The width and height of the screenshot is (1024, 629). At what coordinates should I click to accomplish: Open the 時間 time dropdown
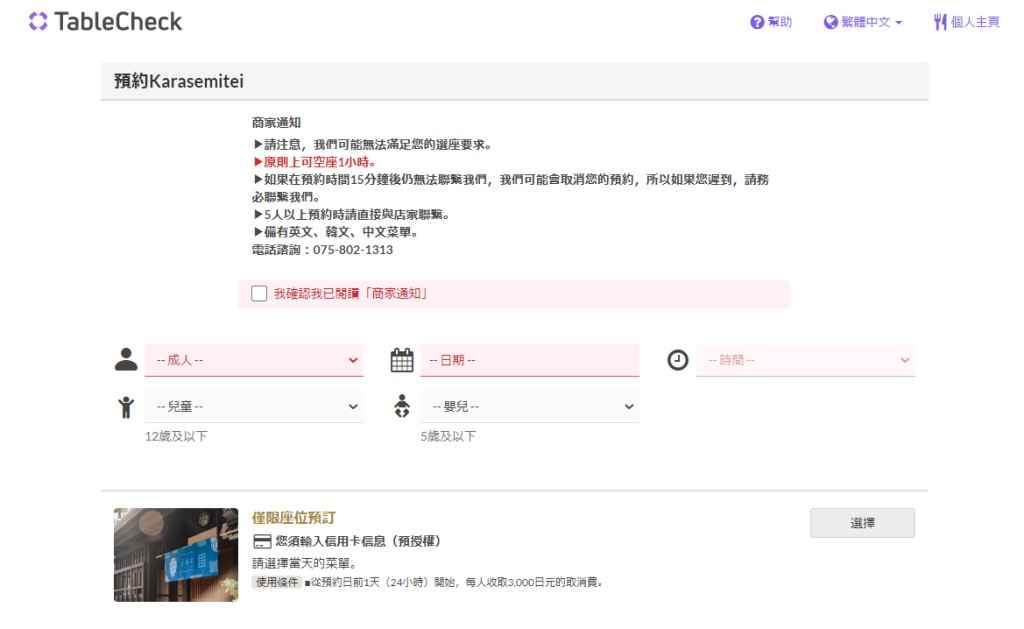coord(805,360)
